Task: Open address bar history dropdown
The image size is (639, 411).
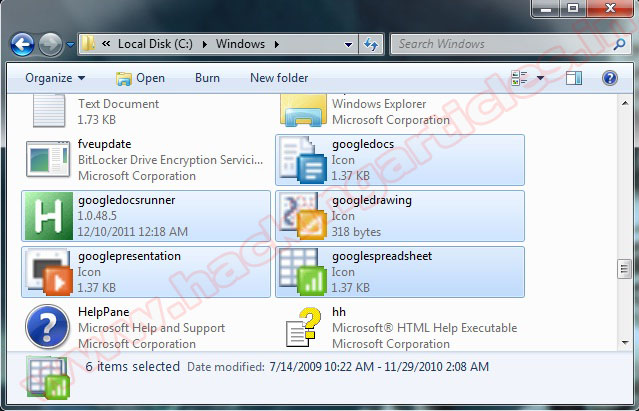Action: pos(348,44)
